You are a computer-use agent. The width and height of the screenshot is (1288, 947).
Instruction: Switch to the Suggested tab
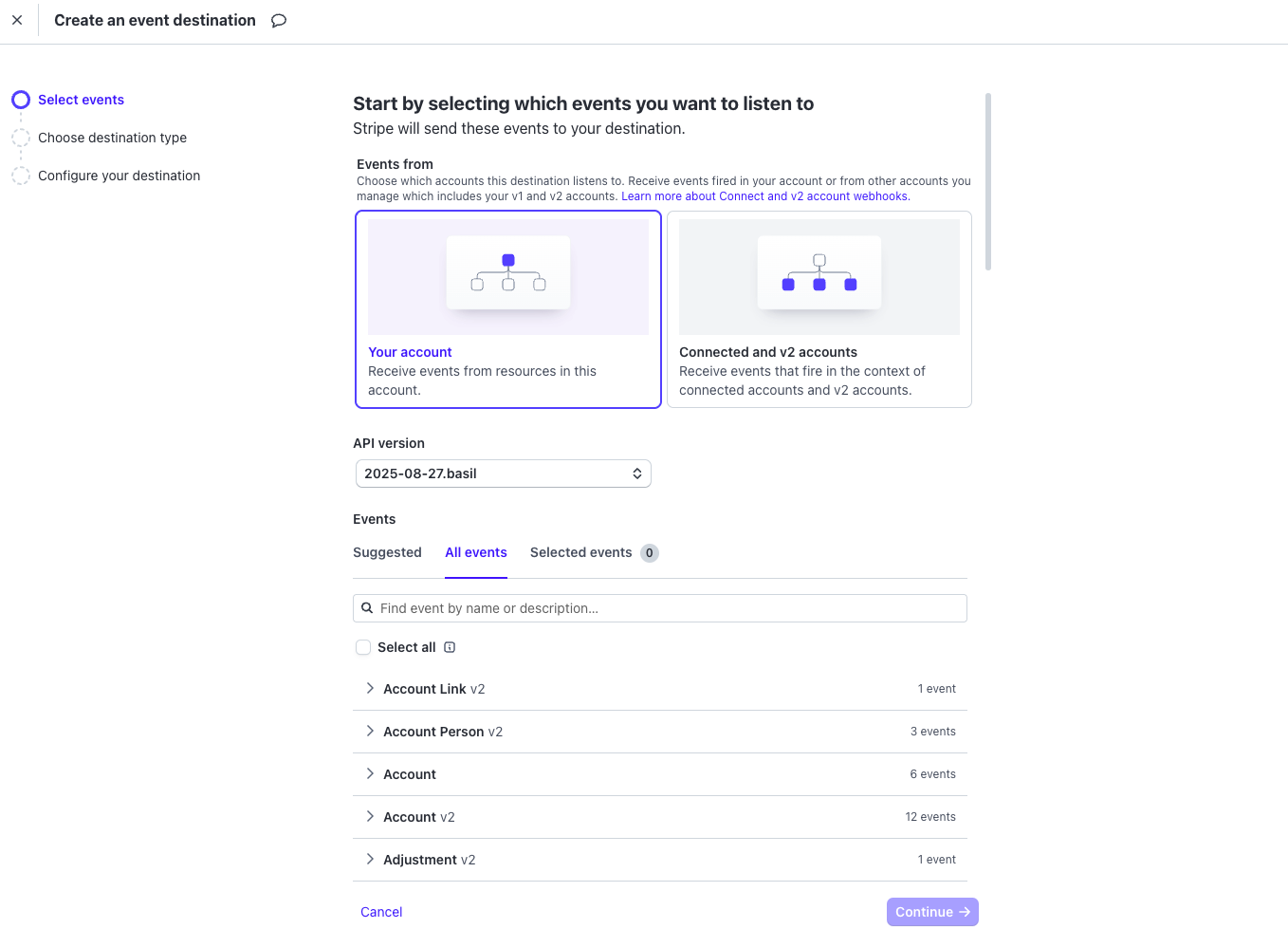[x=387, y=552]
